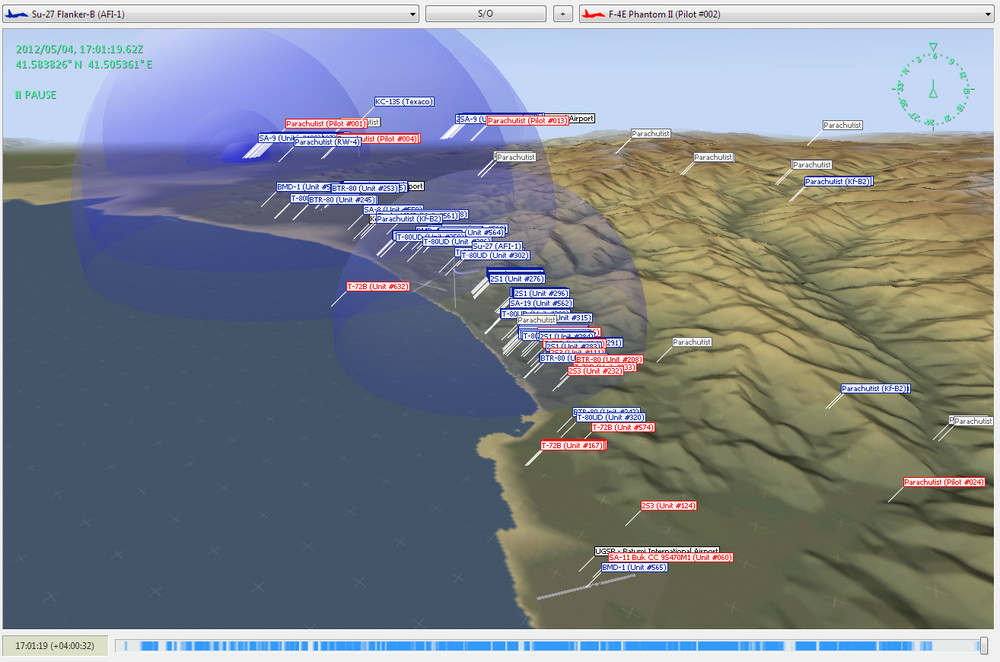Image resolution: width=1000 pixels, height=662 pixels.
Task: Select the BTR-80 (Unit #253) label
Action: [365, 188]
